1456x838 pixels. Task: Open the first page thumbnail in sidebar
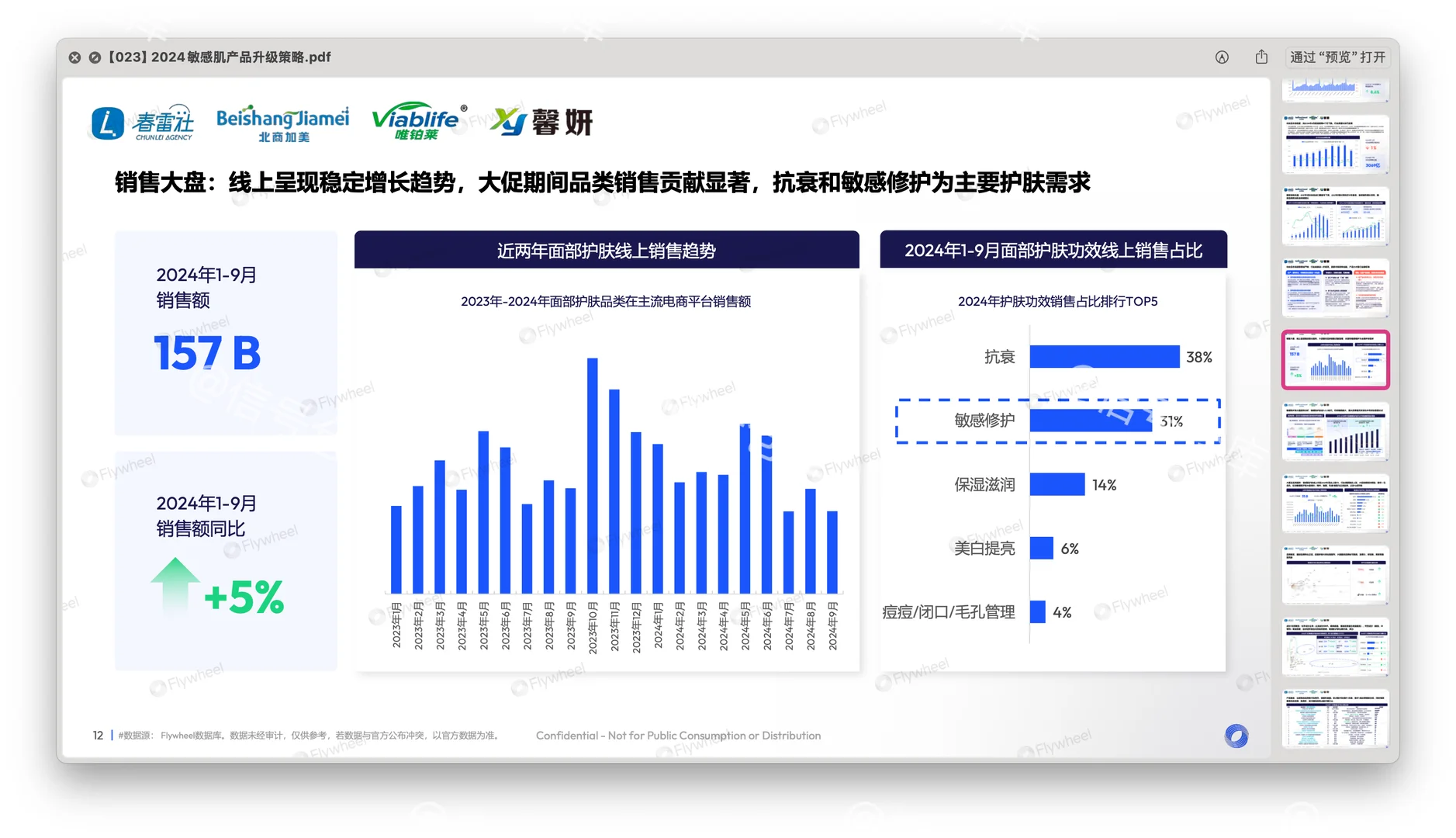click(1335, 88)
